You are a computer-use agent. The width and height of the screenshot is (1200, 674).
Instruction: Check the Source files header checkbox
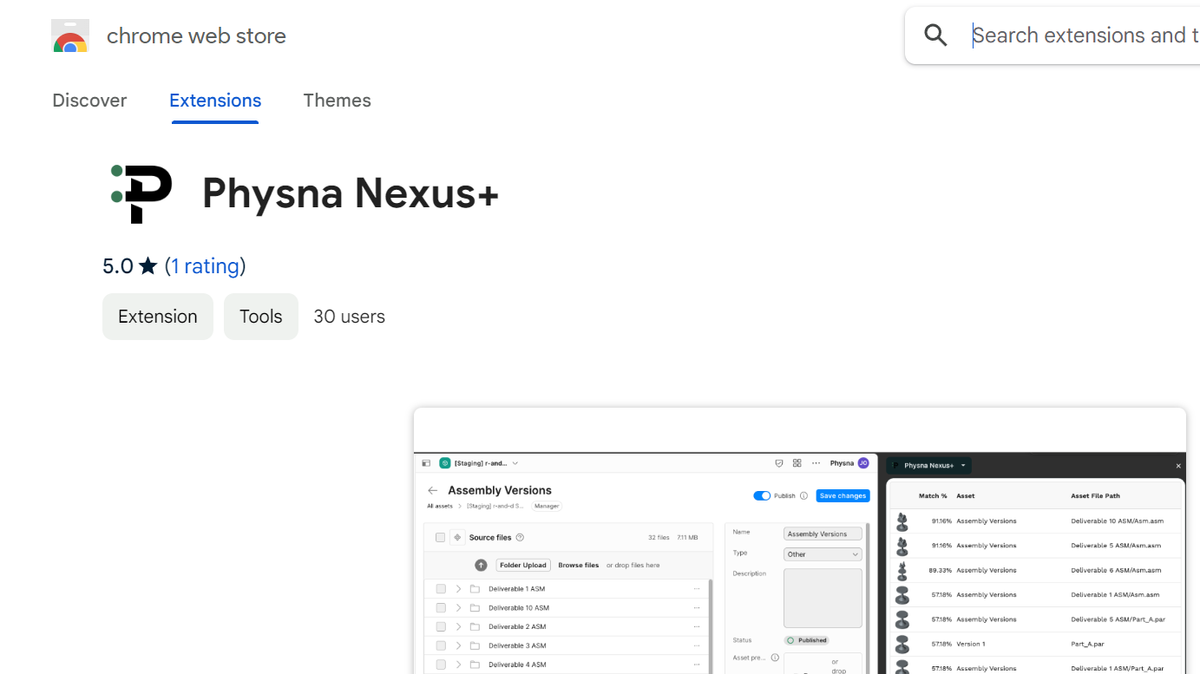[440, 537]
